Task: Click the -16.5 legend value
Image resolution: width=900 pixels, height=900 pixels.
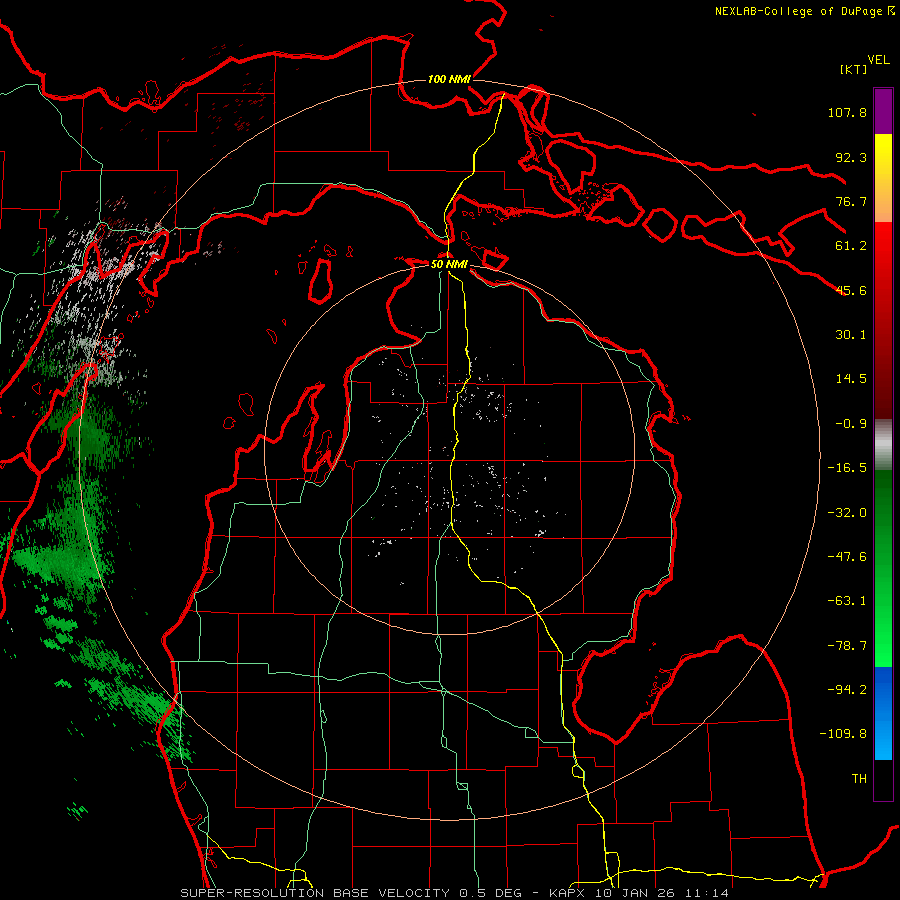Action: point(847,468)
